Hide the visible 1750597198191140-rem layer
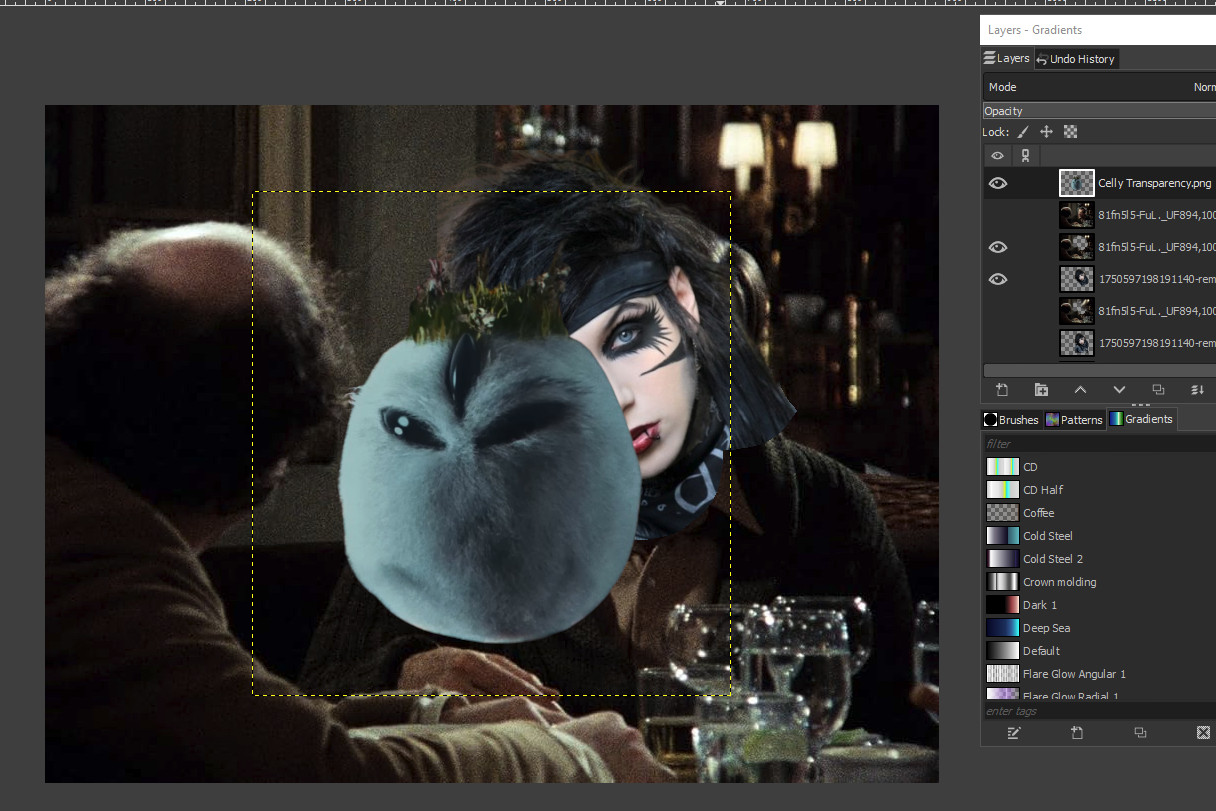The height and width of the screenshot is (811, 1216). (x=997, y=279)
